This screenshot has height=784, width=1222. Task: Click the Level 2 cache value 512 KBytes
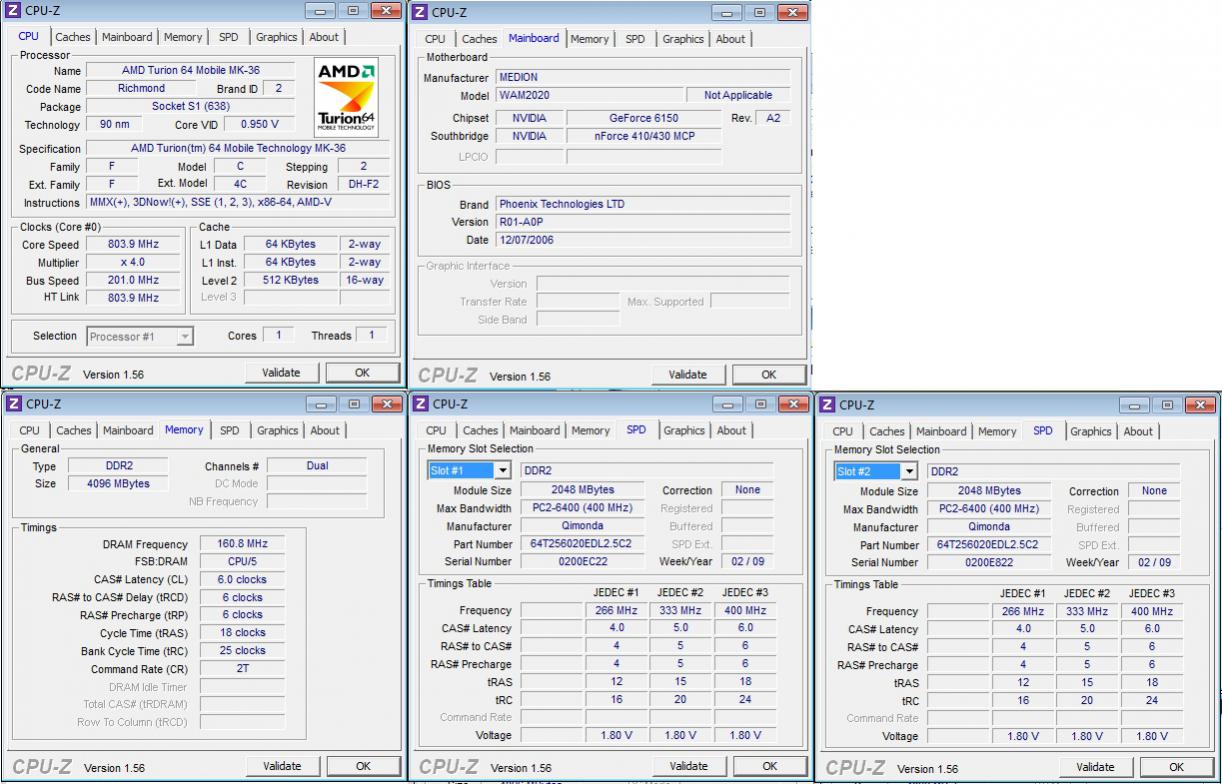pos(290,281)
